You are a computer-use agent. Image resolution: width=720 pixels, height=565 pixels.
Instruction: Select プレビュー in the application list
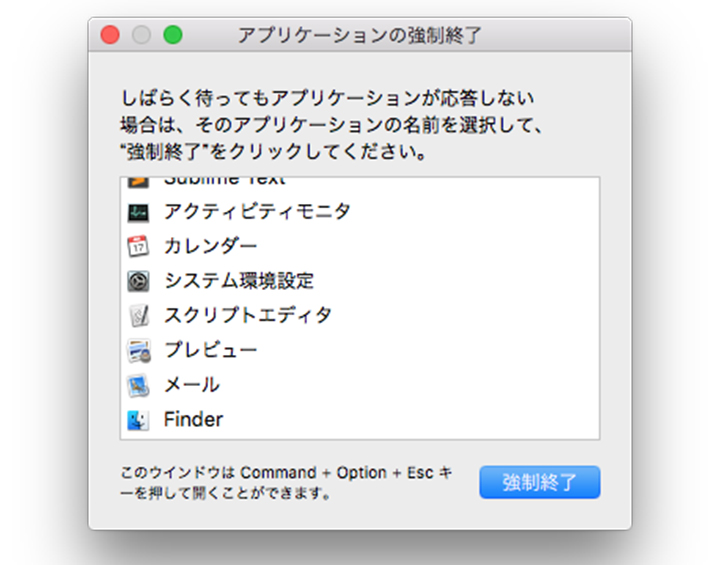pos(360,350)
